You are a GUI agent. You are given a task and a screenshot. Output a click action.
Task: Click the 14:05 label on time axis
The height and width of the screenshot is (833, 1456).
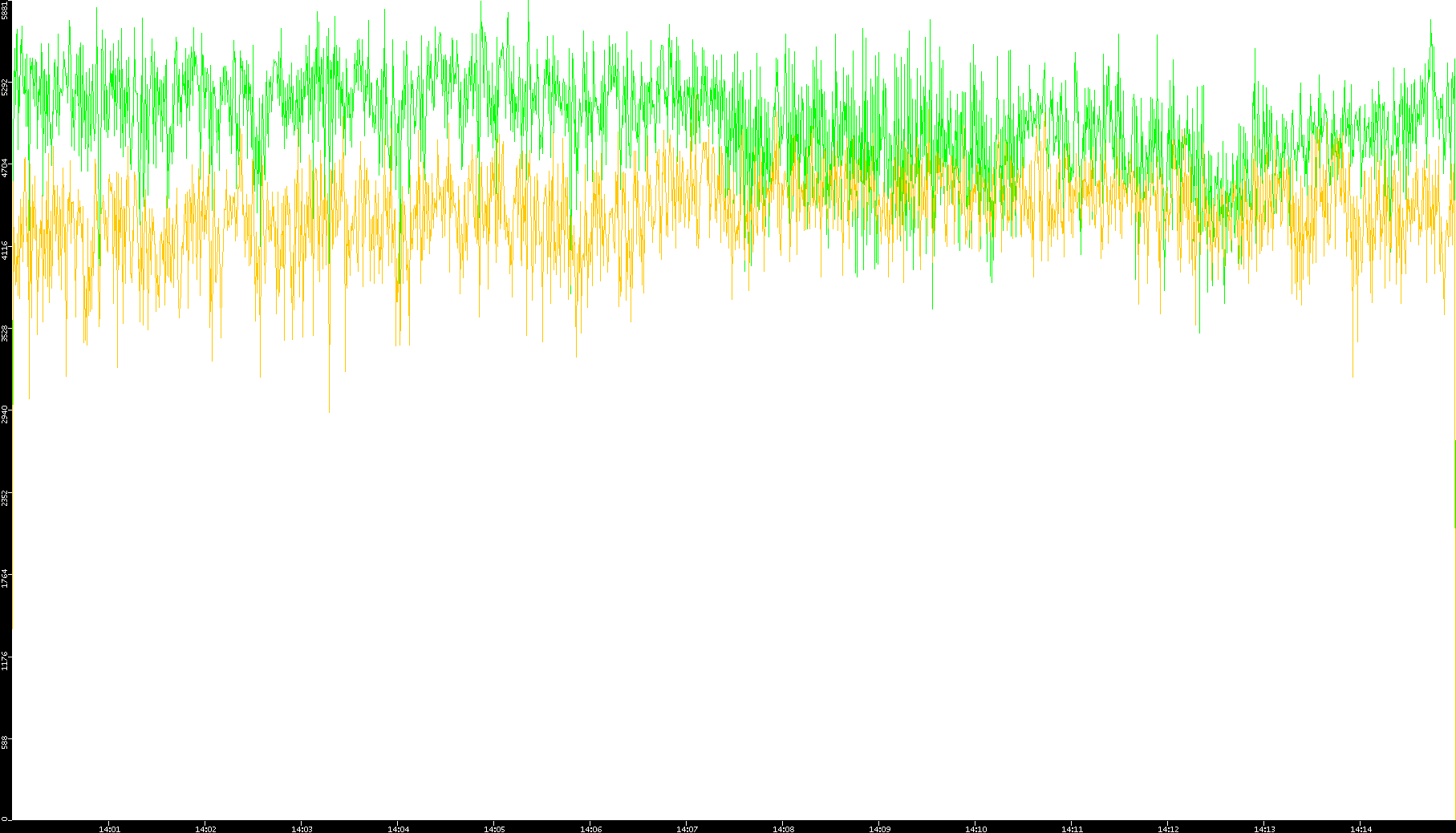tap(494, 829)
